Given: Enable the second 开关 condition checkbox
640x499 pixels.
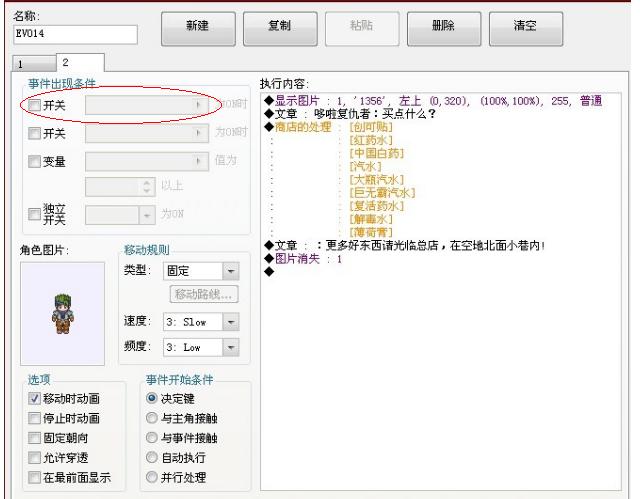Looking at the screenshot, I should coord(34,133).
